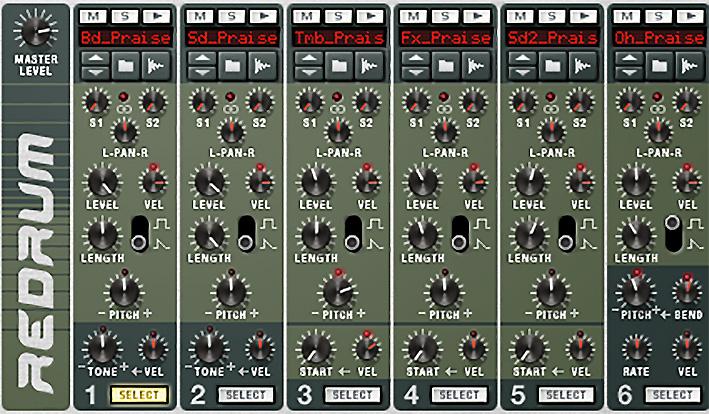709x414 pixels.
Task: Click the waveform edit-sample icon on channel 1
Action: point(156,66)
